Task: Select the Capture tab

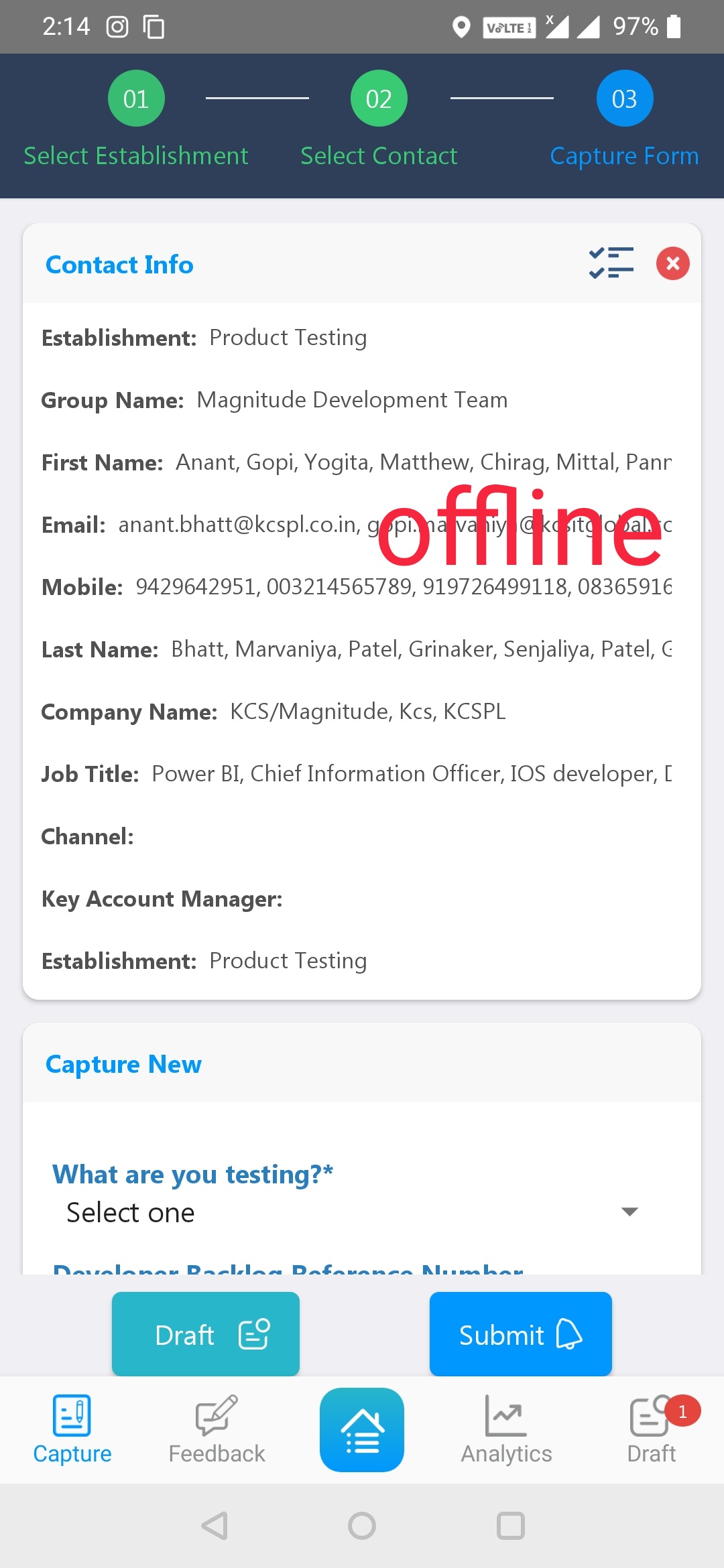Action: pyautogui.click(x=72, y=1429)
